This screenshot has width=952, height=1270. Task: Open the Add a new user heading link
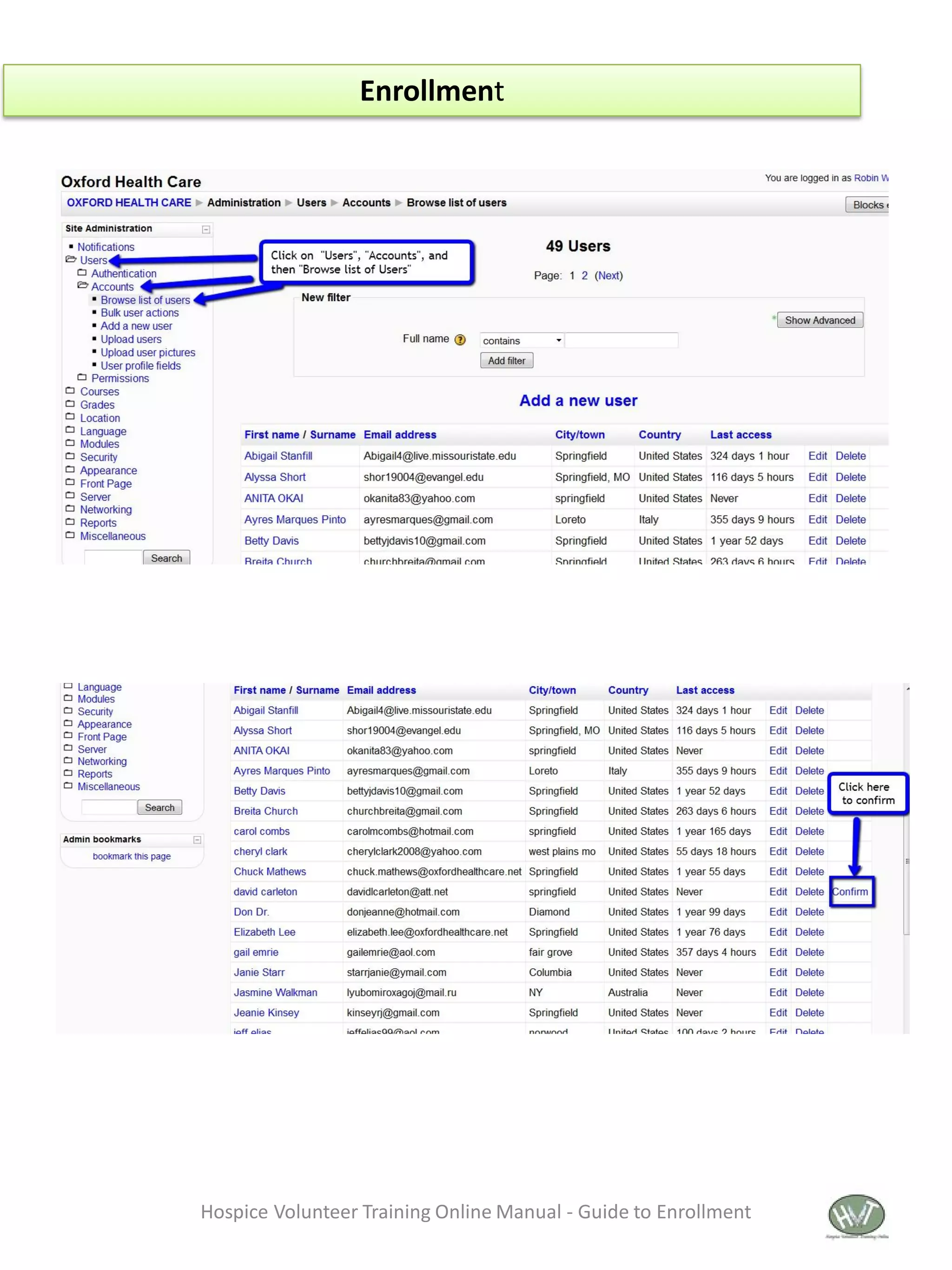coord(578,401)
